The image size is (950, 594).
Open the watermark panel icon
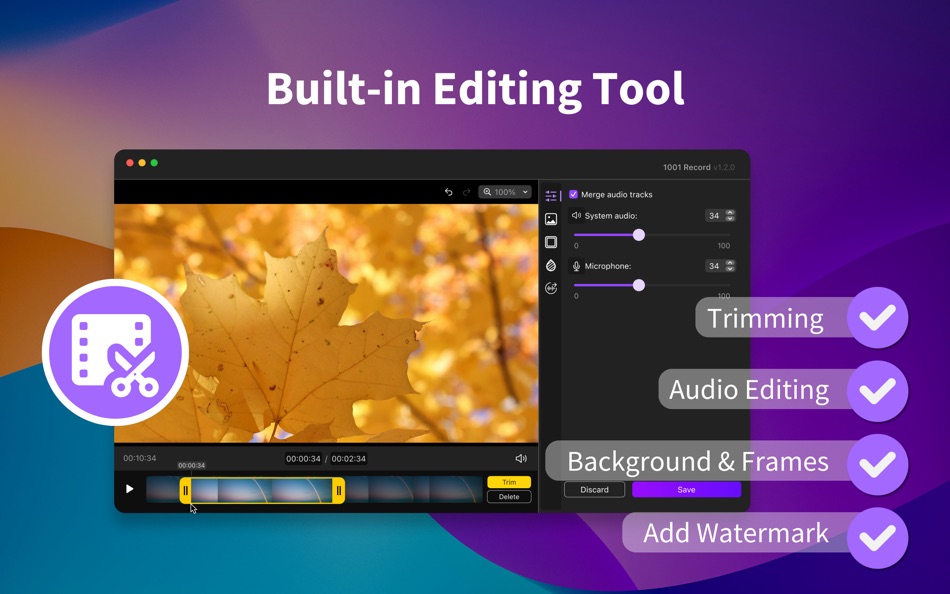551,265
